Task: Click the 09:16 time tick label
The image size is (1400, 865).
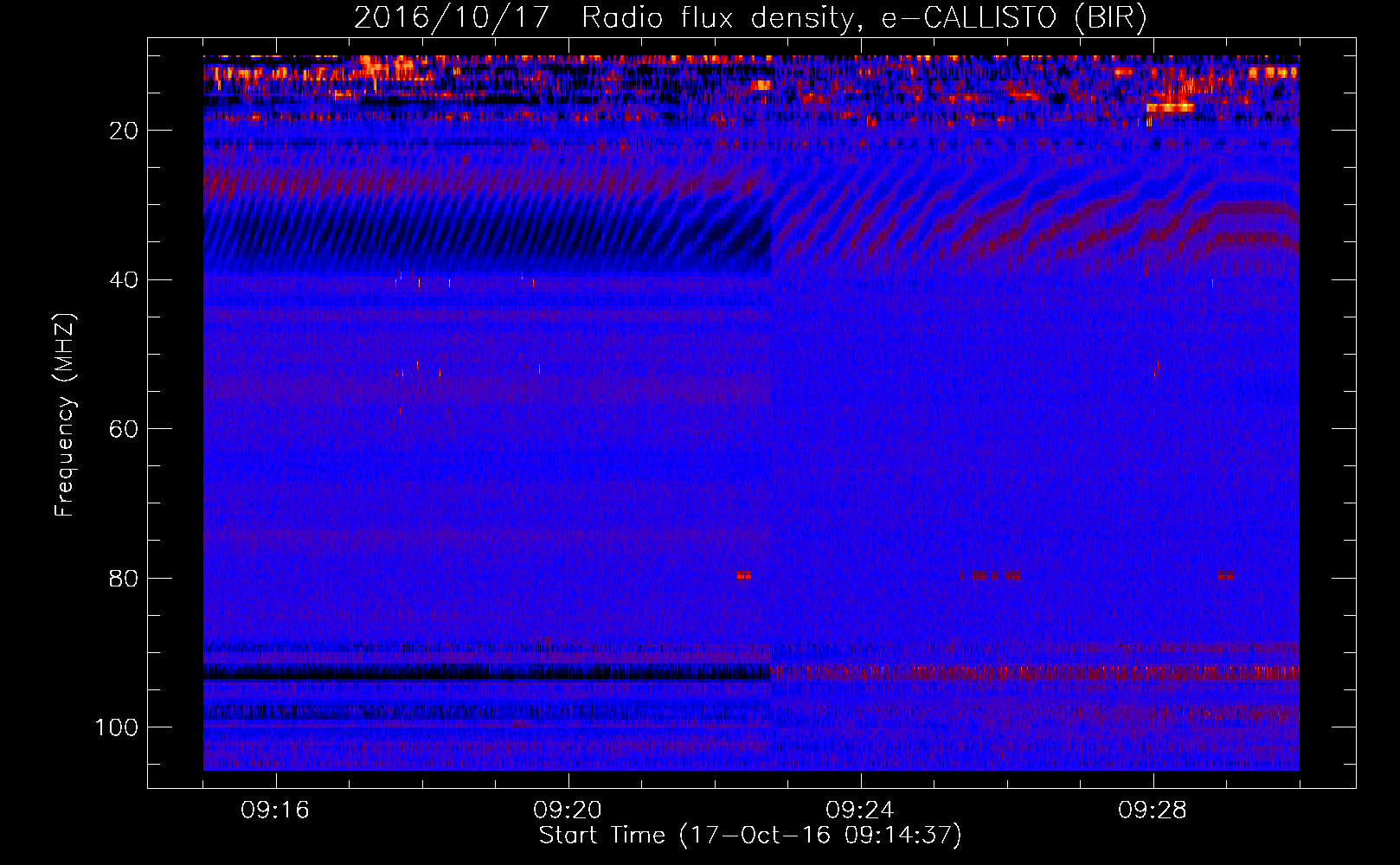Action: pos(275,811)
